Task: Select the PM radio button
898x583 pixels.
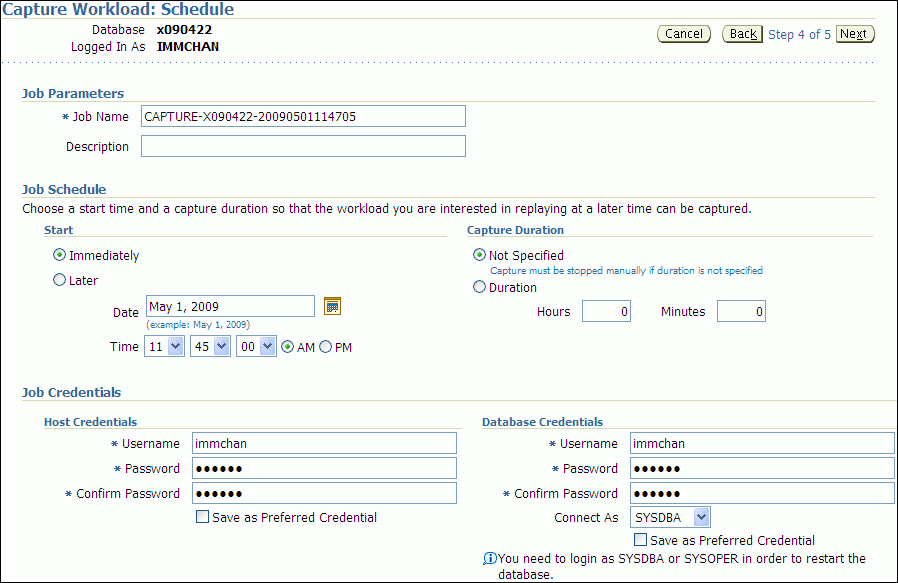Action: tap(325, 347)
